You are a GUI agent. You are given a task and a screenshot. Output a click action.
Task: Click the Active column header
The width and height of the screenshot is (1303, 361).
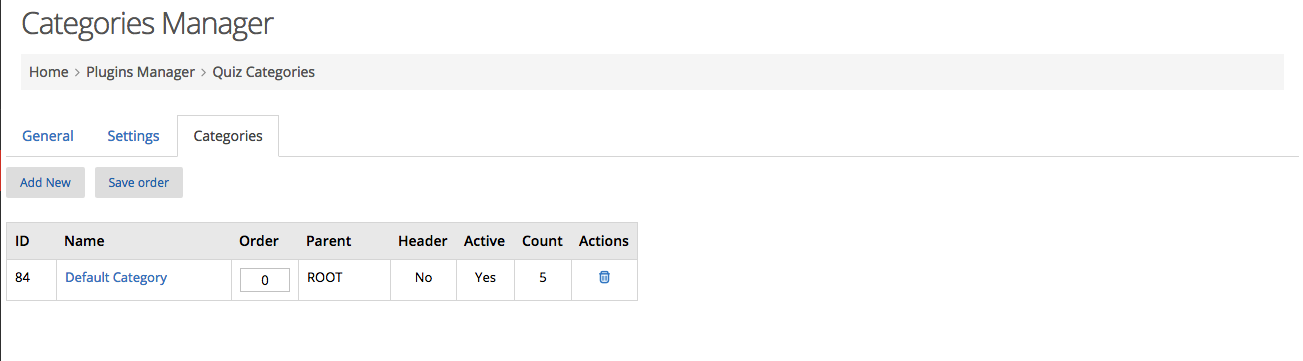point(485,241)
